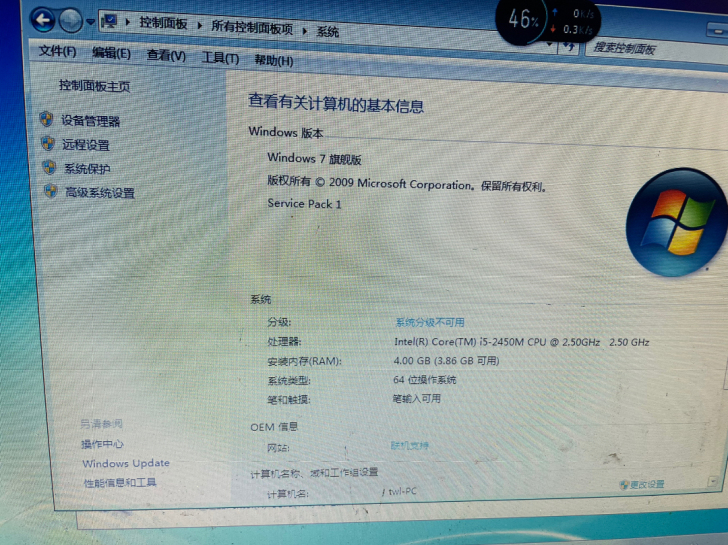Open 操作中心 under 另请参阅
This screenshot has width=728, height=545.
pos(102,444)
